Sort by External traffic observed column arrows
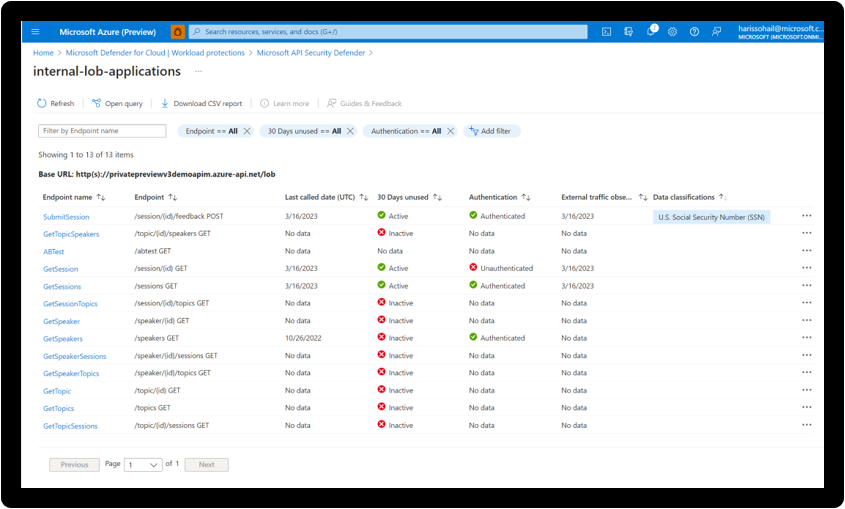This screenshot has width=845, height=509. pos(643,197)
